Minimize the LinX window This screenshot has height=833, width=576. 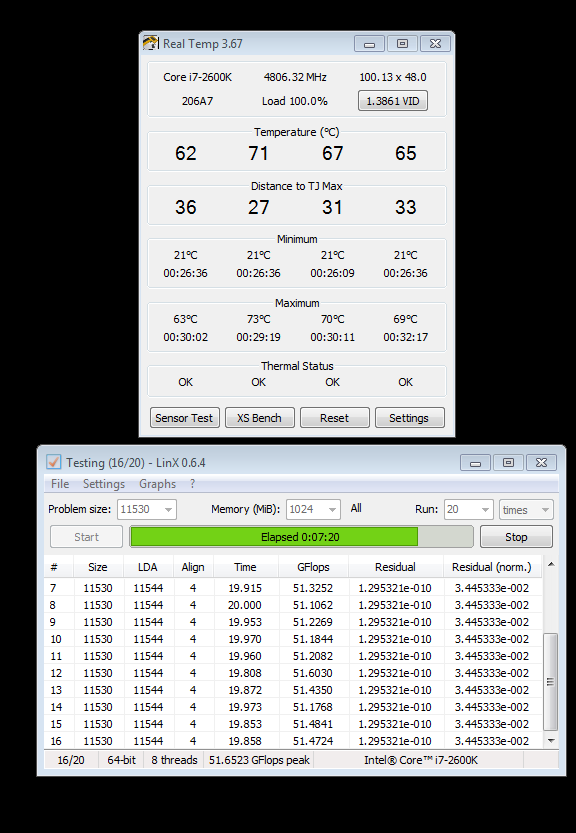[476, 462]
